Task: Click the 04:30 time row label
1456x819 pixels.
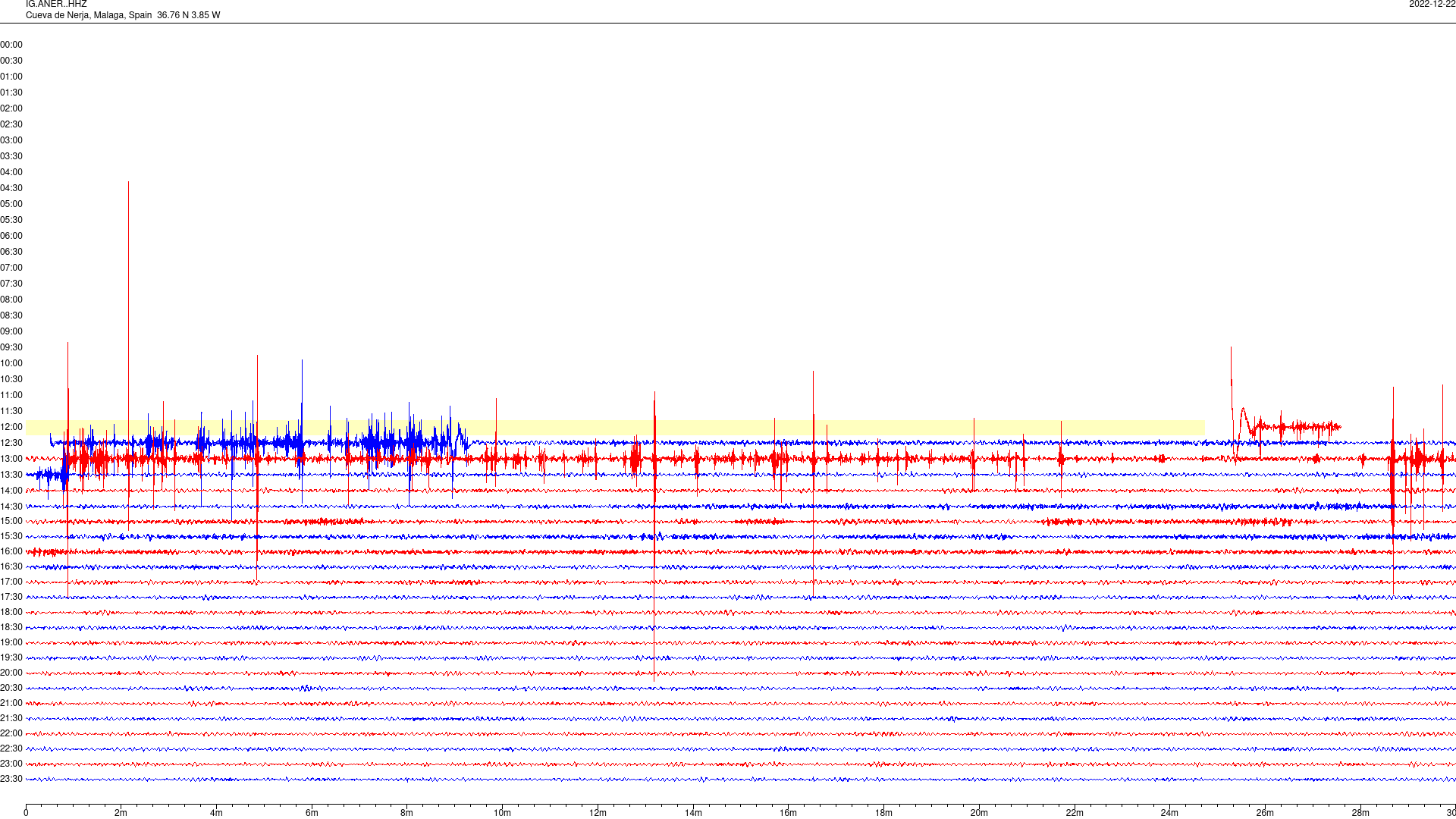Action: pos(11,188)
